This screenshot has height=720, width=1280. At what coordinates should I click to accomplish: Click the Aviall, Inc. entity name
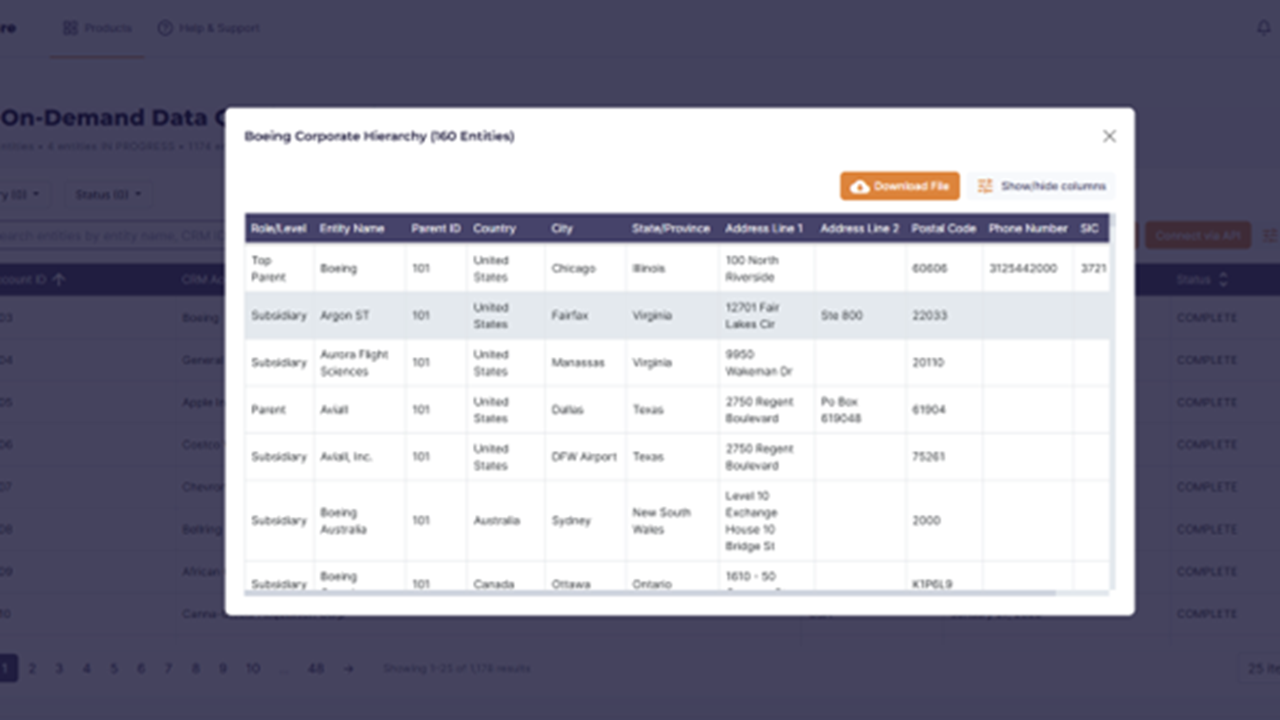point(346,456)
